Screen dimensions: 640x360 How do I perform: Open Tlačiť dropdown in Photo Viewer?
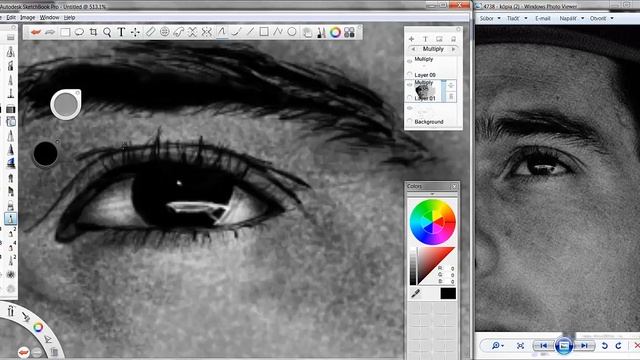pyautogui.click(x=517, y=18)
